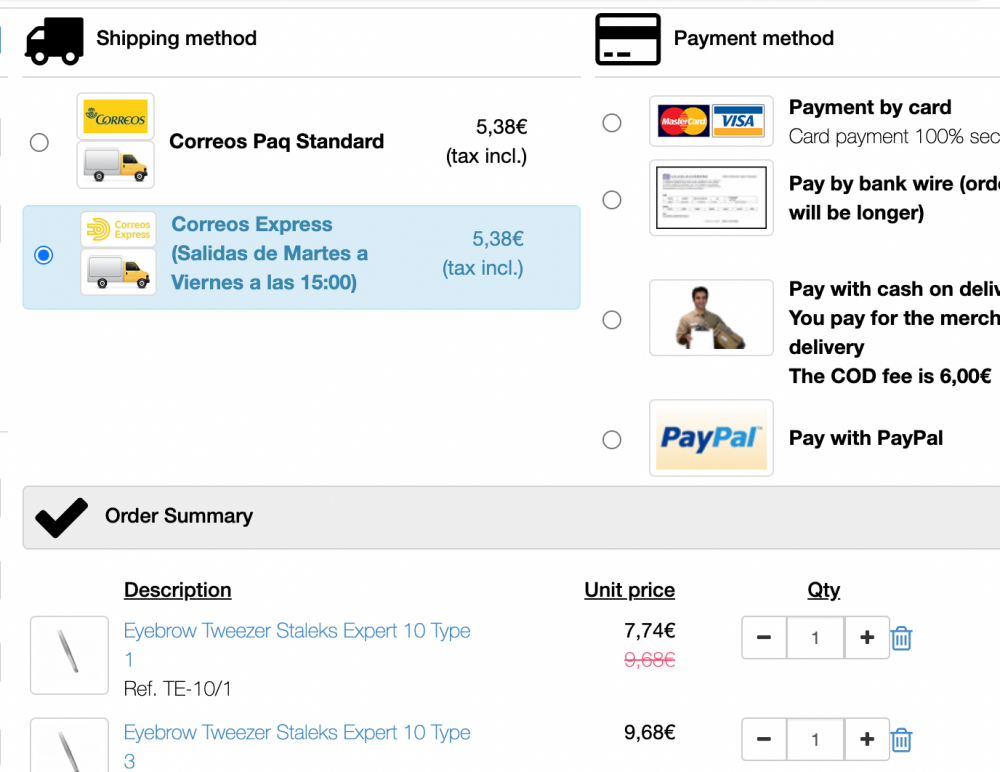Click the Order Summary checkmark icon
Image resolution: width=1000 pixels, height=772 pixels.
tap(61, 517)
